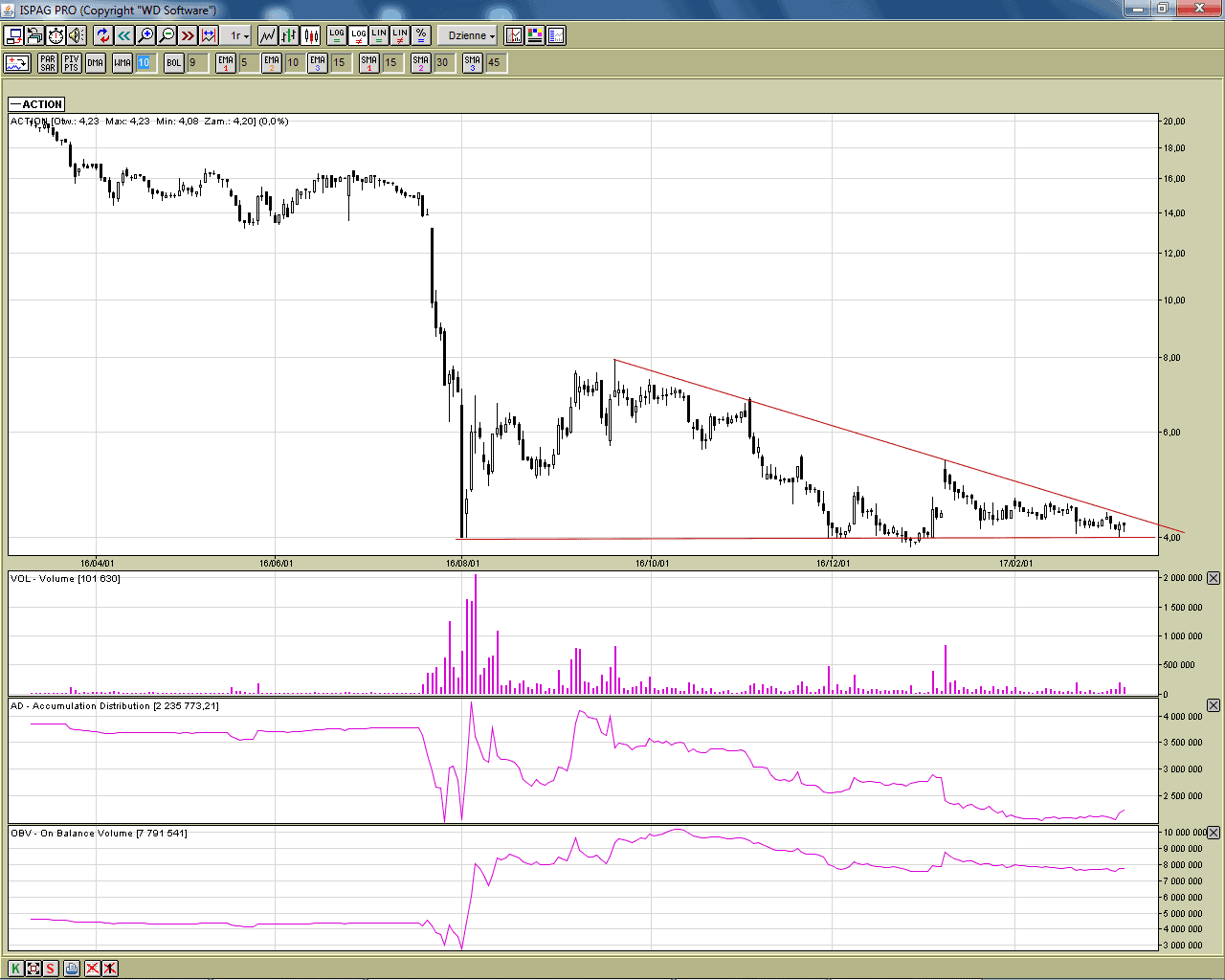Toggle the Parabolic SAR indicator
Image resolution: width=1225 pixels, height=980 pixels.
[48, 62]
